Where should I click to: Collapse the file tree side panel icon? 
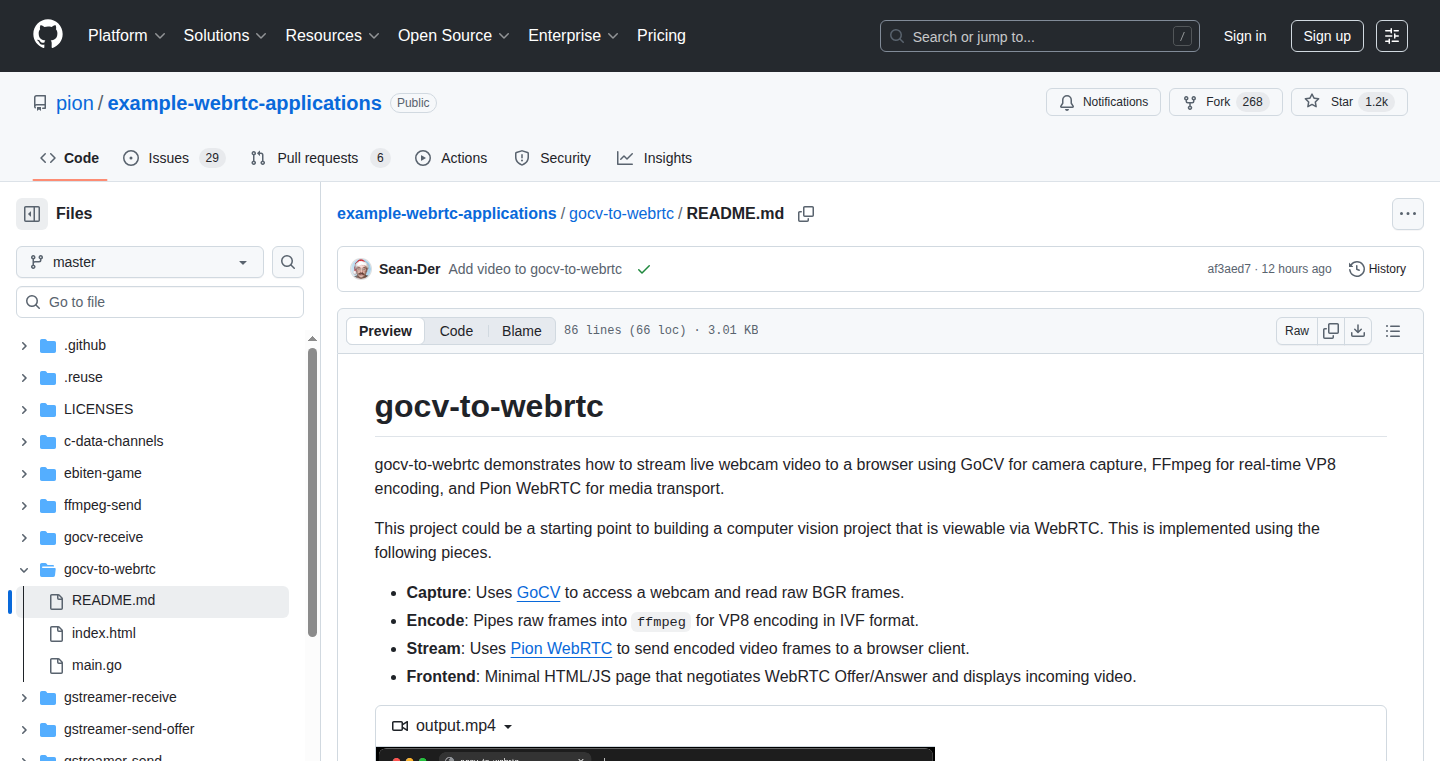32,213
